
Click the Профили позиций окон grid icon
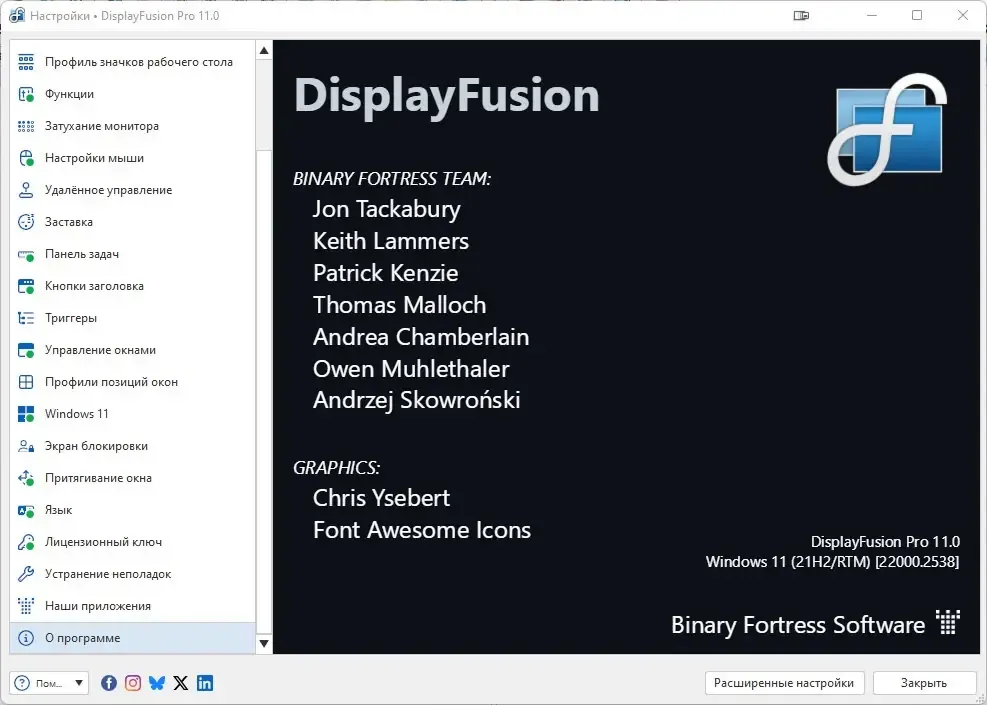26,382
